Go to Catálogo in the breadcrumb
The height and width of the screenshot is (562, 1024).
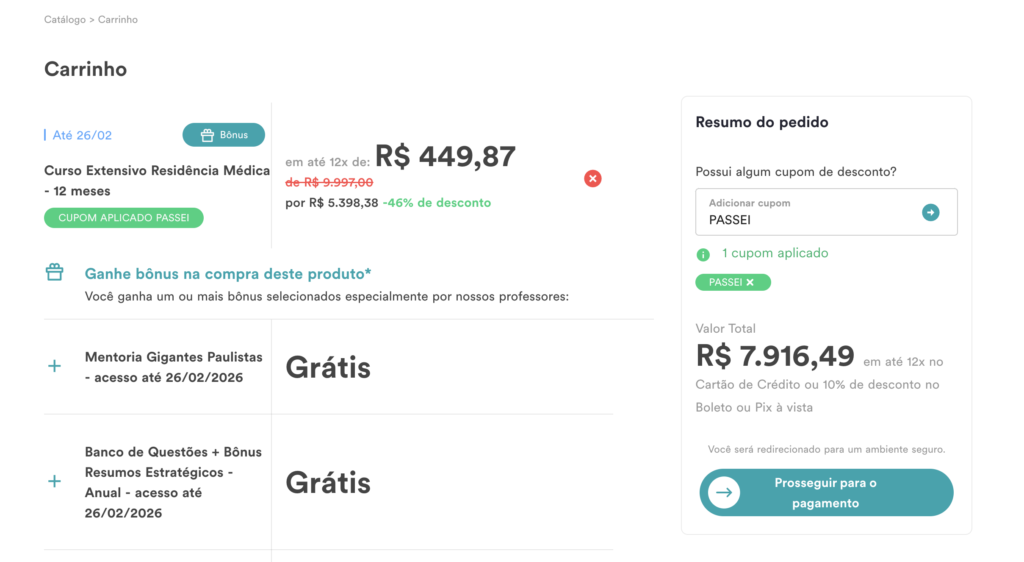(x=65, y=20)
